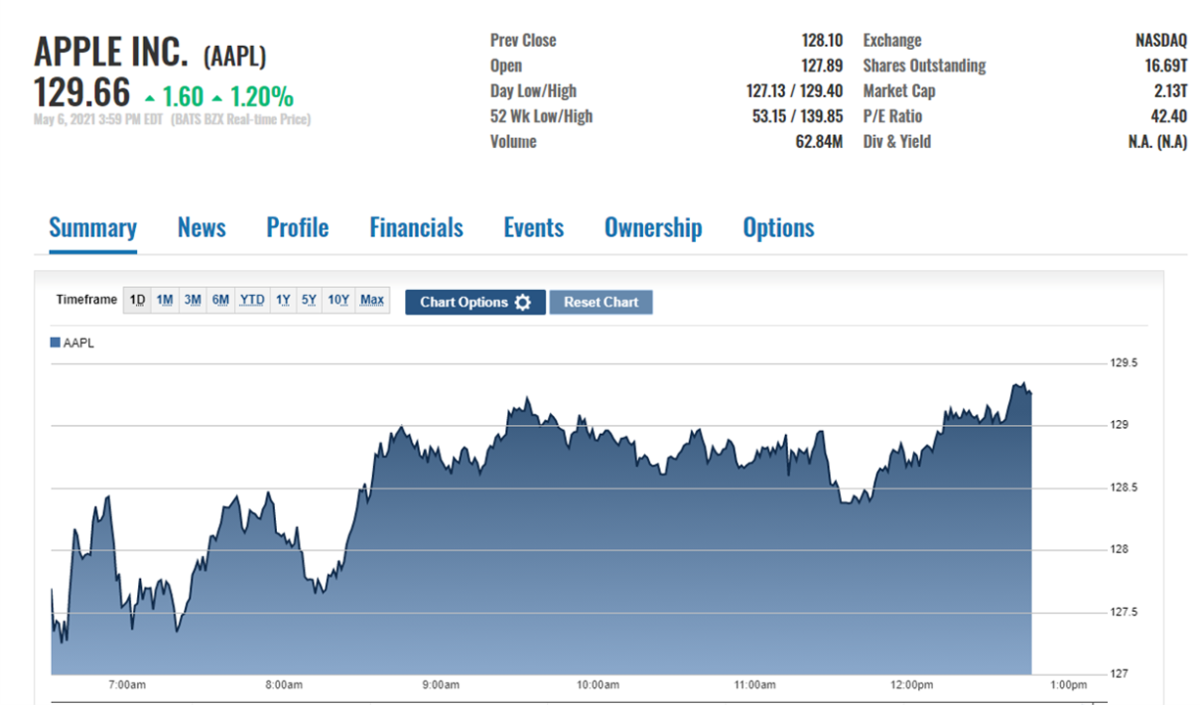Viewport: 1200px width, 705px height.
Task: Click the 128.10 previous close value
Action: pyautogui.click(x=822, y=40)
